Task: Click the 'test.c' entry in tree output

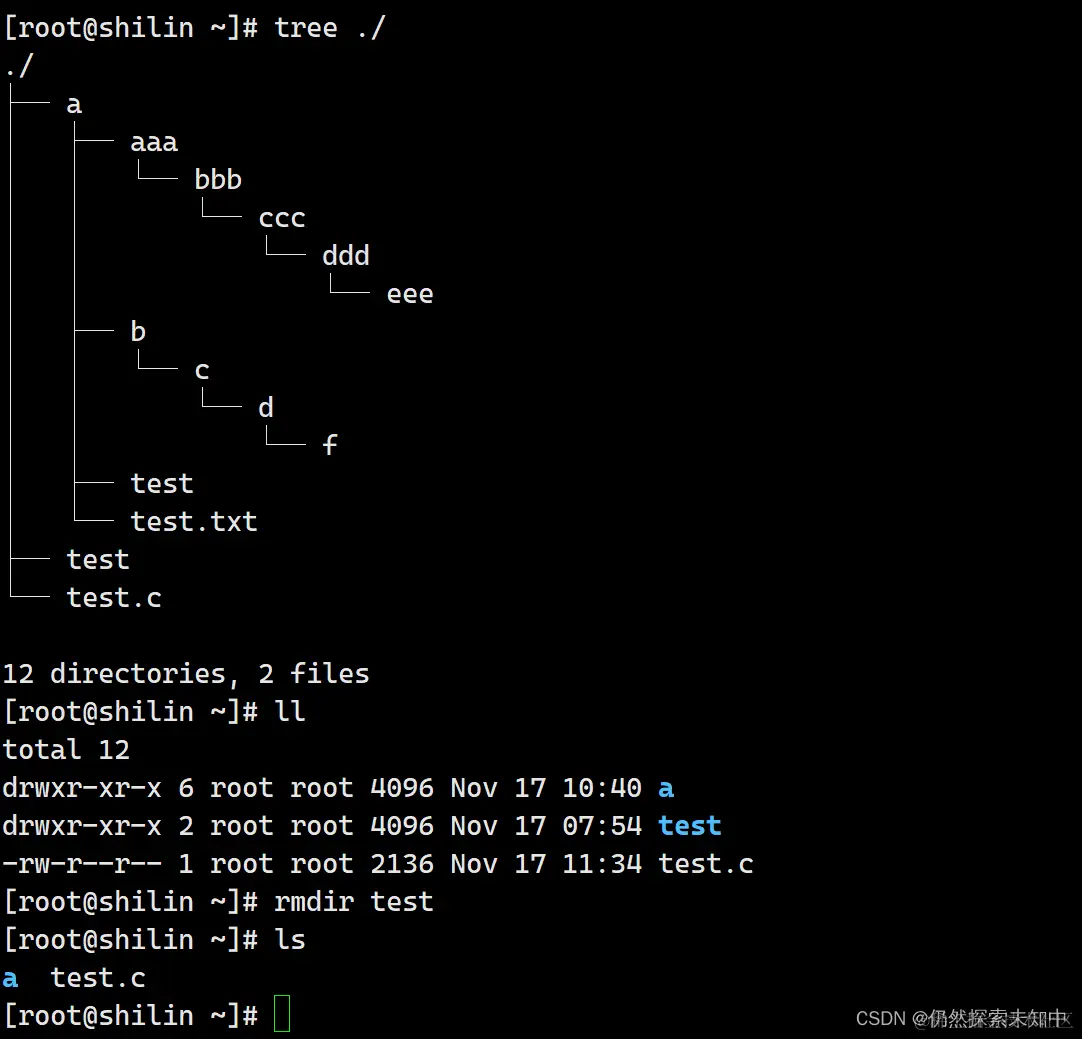Action: click(x=115, y=597)
